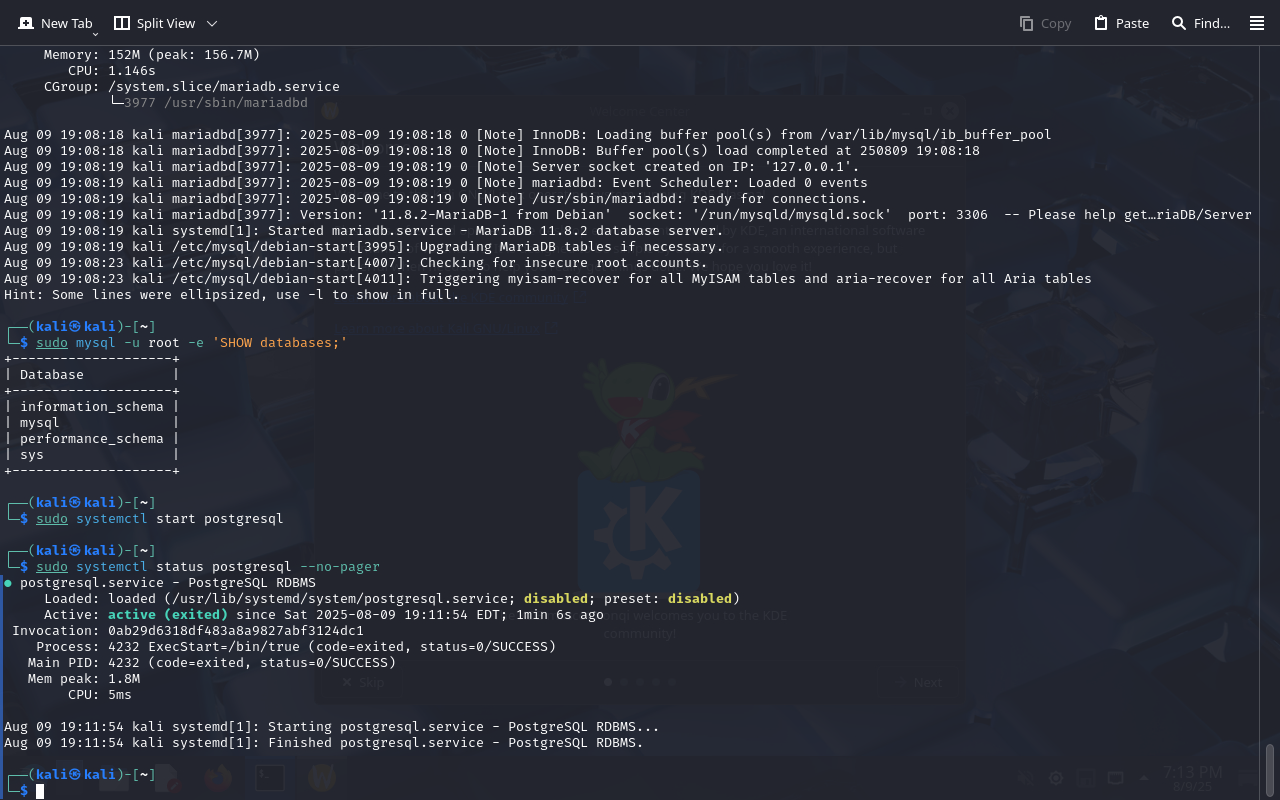Click the blinking cursor at the prompt
Screen dimensions: 1280x800
pyautogui.click(x=40, y=791)
